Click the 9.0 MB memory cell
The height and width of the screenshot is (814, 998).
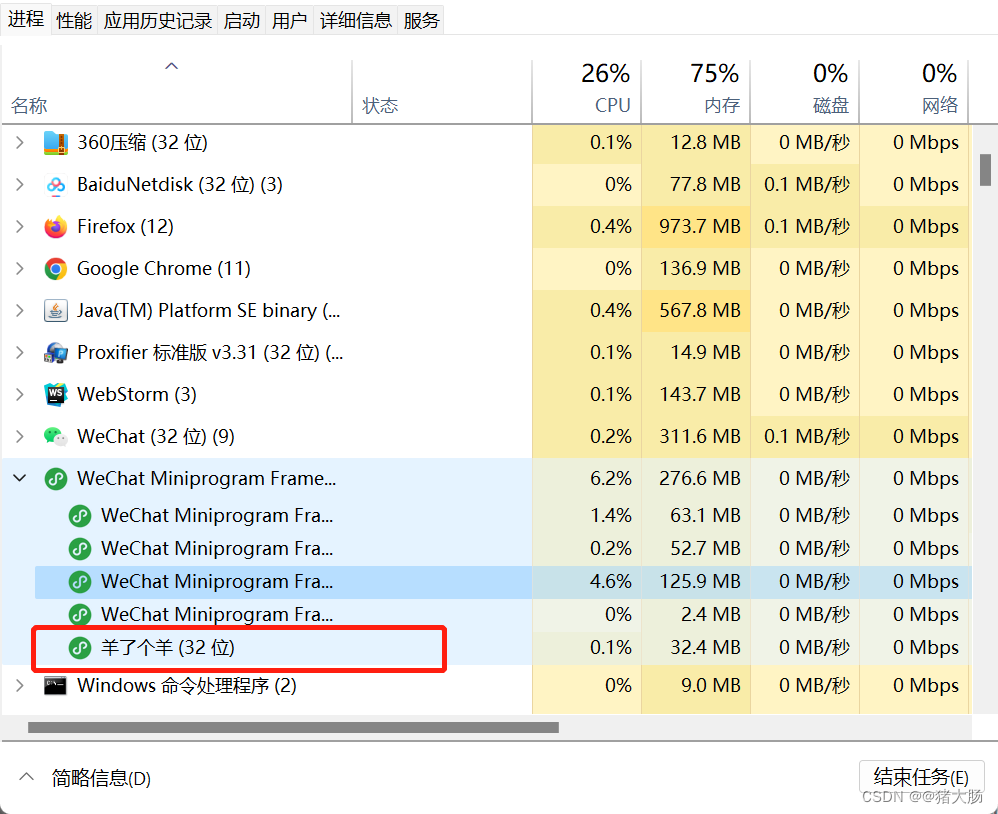[x=696, y=685]
